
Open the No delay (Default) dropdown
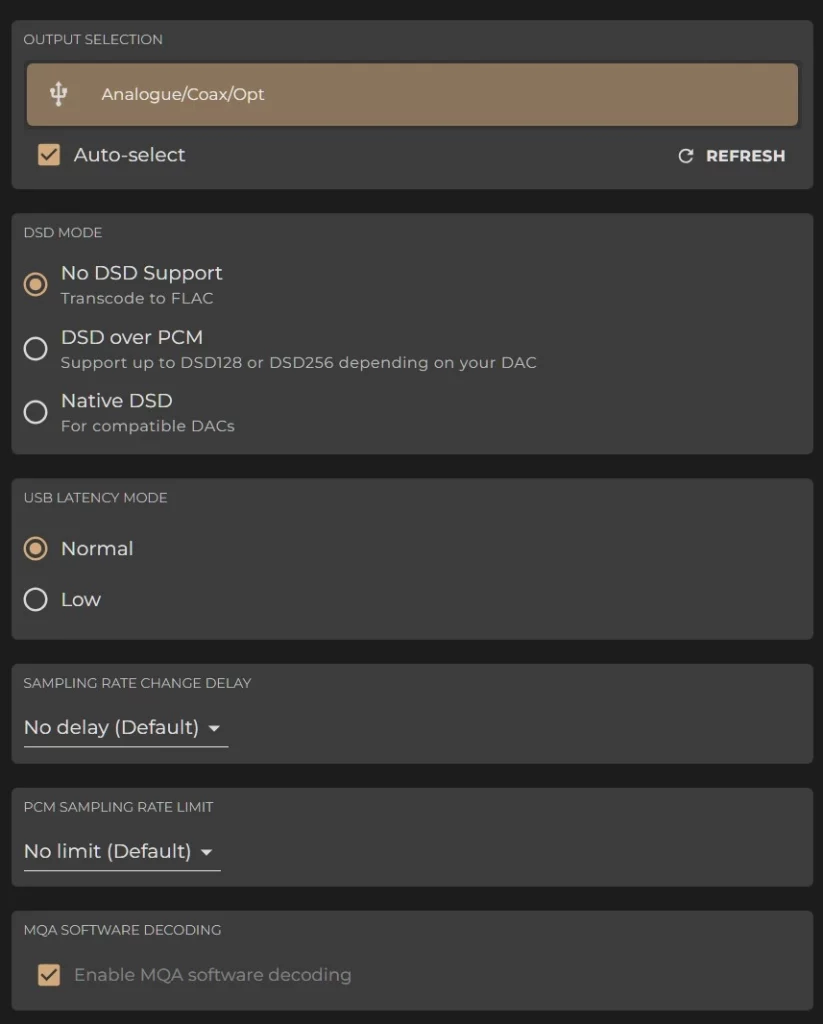pos(125,728)
